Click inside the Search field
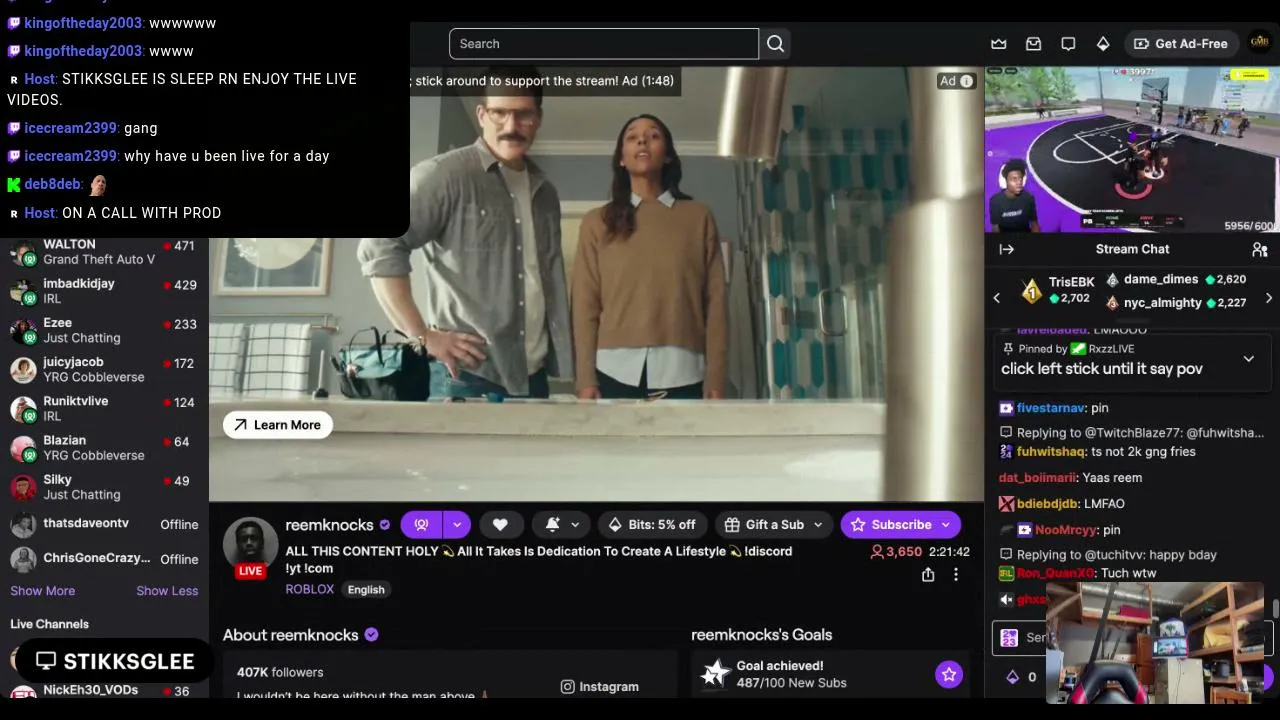 tap(604, 44)
